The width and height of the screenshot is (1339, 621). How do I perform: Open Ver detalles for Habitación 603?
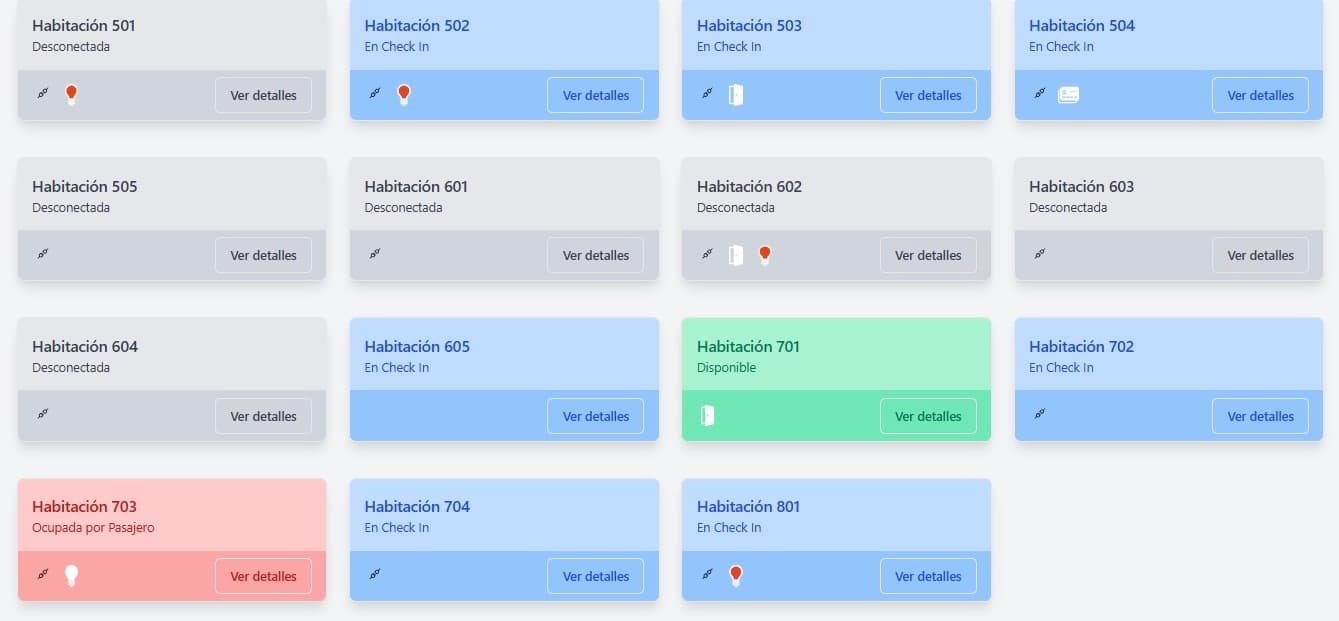click(1261, 254)
